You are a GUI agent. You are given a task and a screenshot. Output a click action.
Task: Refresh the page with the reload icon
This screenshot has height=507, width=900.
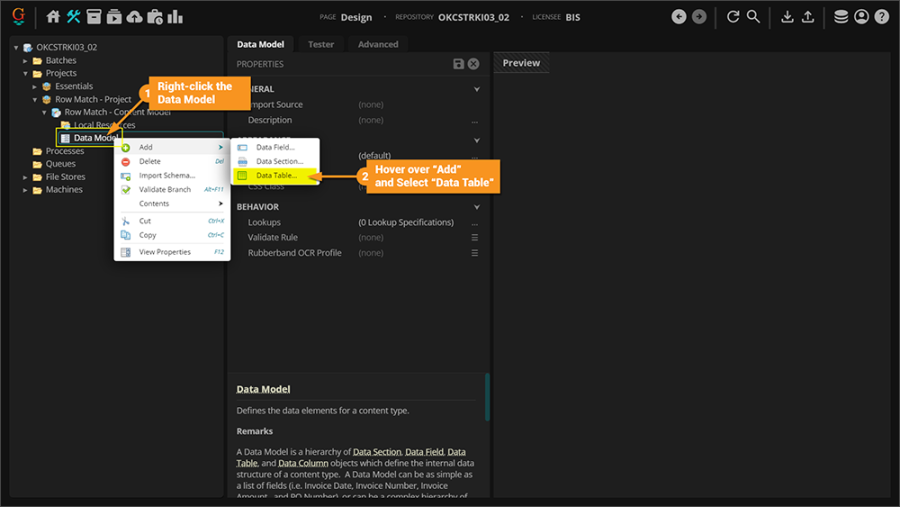coord(733,17)
